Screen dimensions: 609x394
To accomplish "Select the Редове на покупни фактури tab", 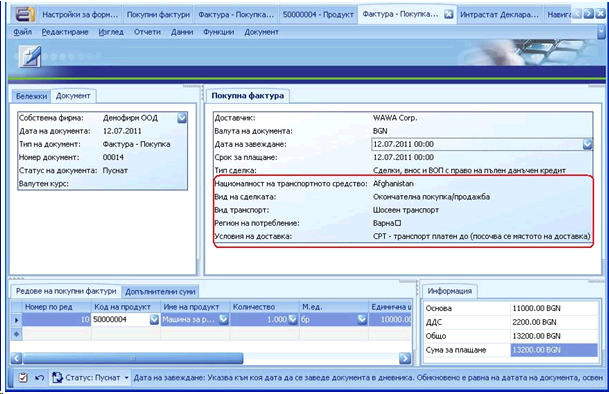I will 66,291.
